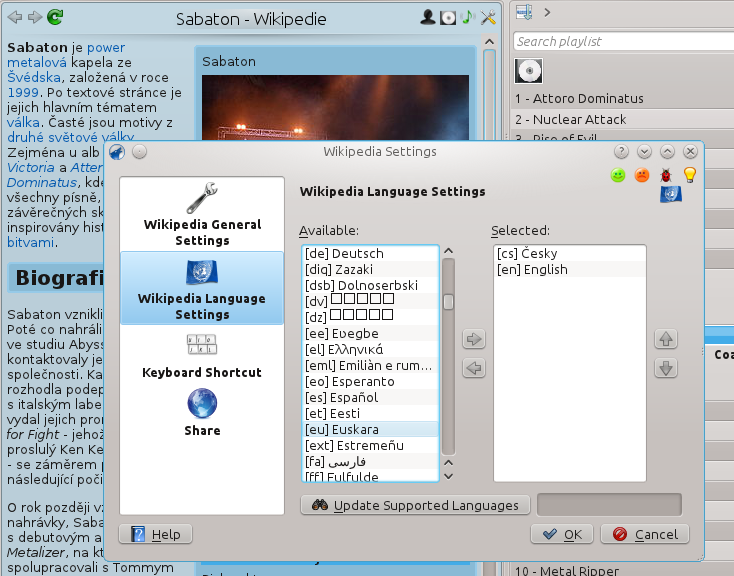Viewport: 734px width, 576px height.
Task: Select [et] Eesti language
Action: pos(370,414)
